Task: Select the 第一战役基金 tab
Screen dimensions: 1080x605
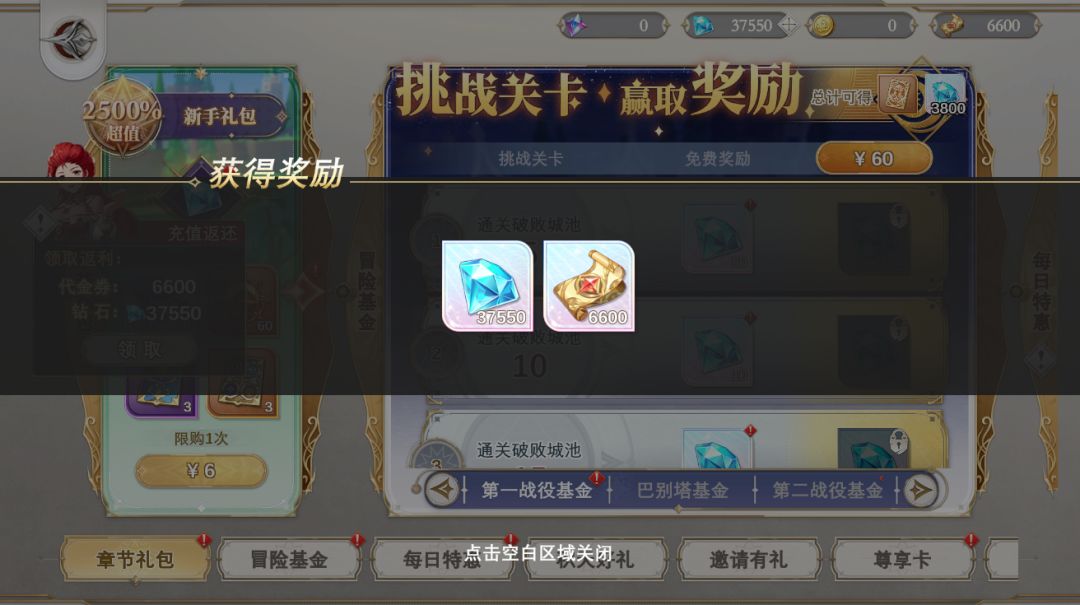Action: click(537, 491)
